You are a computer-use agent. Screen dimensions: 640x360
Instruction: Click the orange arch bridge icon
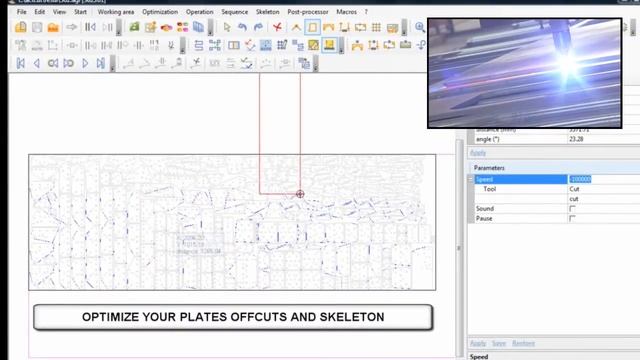pyautogui.click(x=328, y=27)
